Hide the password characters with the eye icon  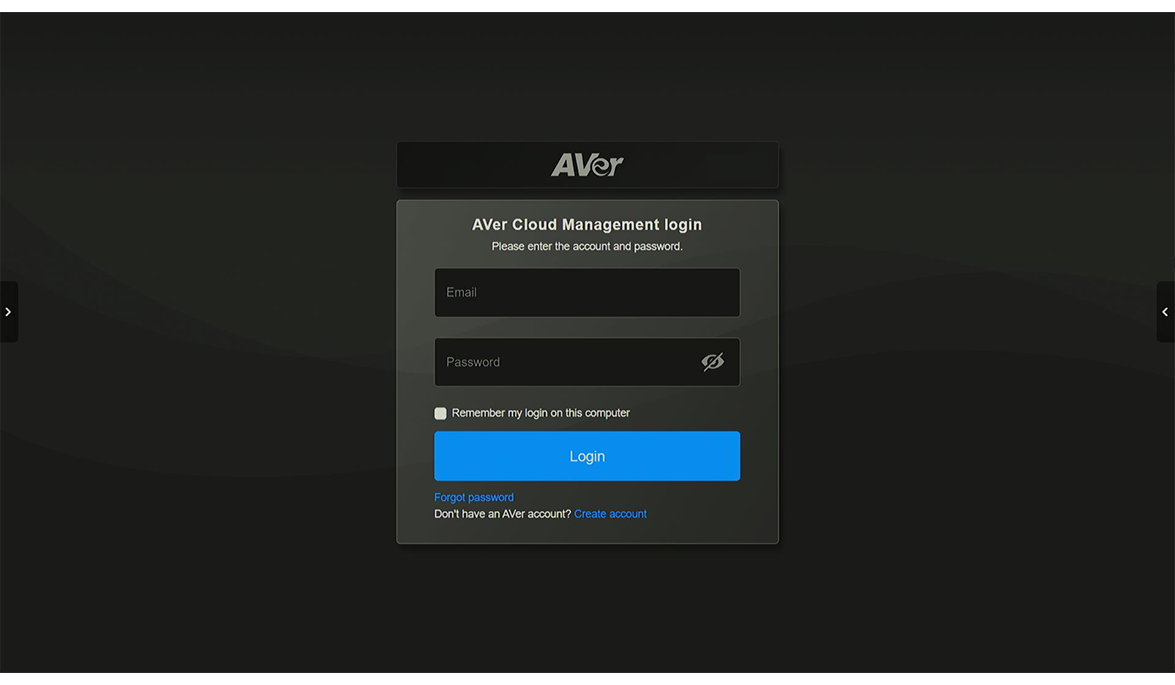tap(712, 361)
